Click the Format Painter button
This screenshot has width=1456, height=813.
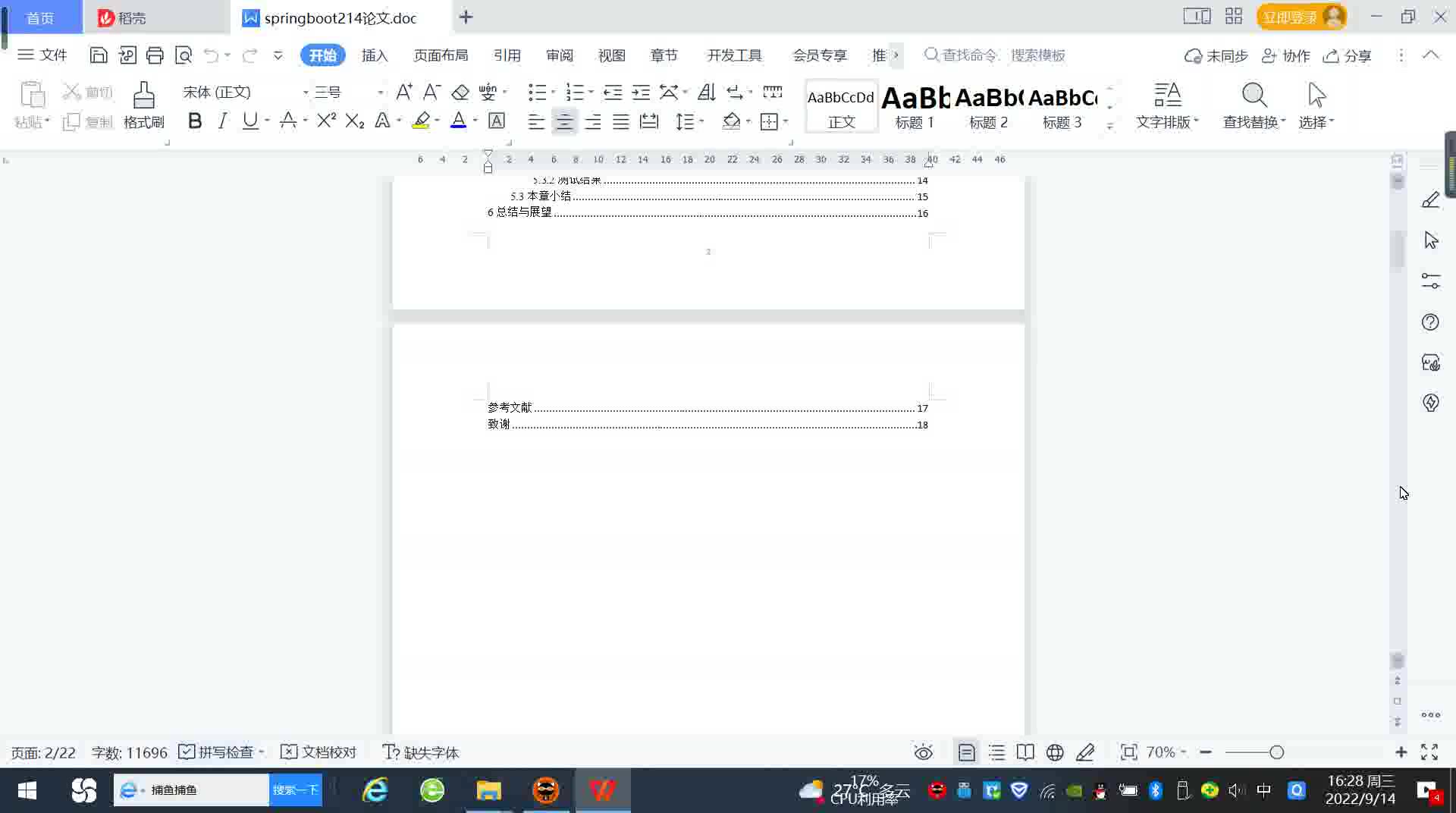point(144,105)
